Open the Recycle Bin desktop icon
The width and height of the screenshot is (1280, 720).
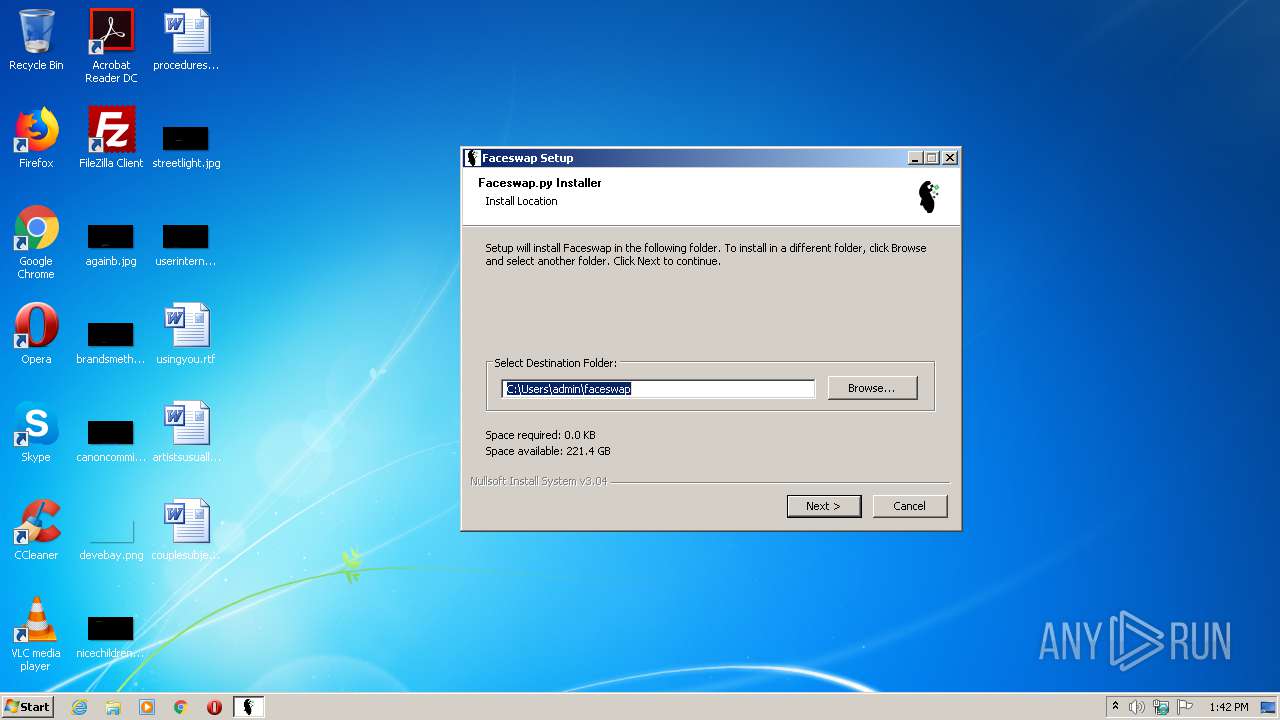(x=36, y=40)
